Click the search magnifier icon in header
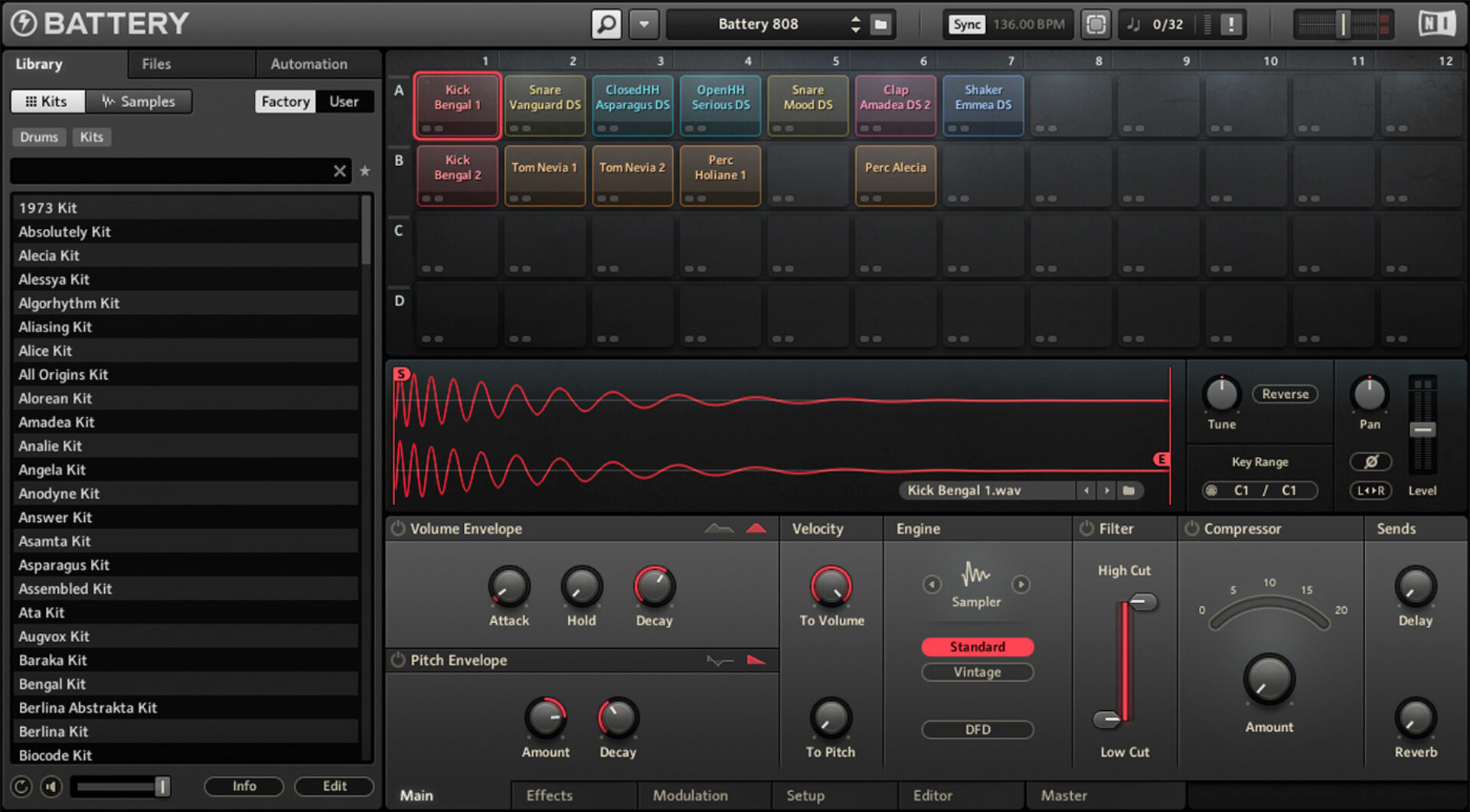This screenshot has width=1470, height=812. point(606,24)
